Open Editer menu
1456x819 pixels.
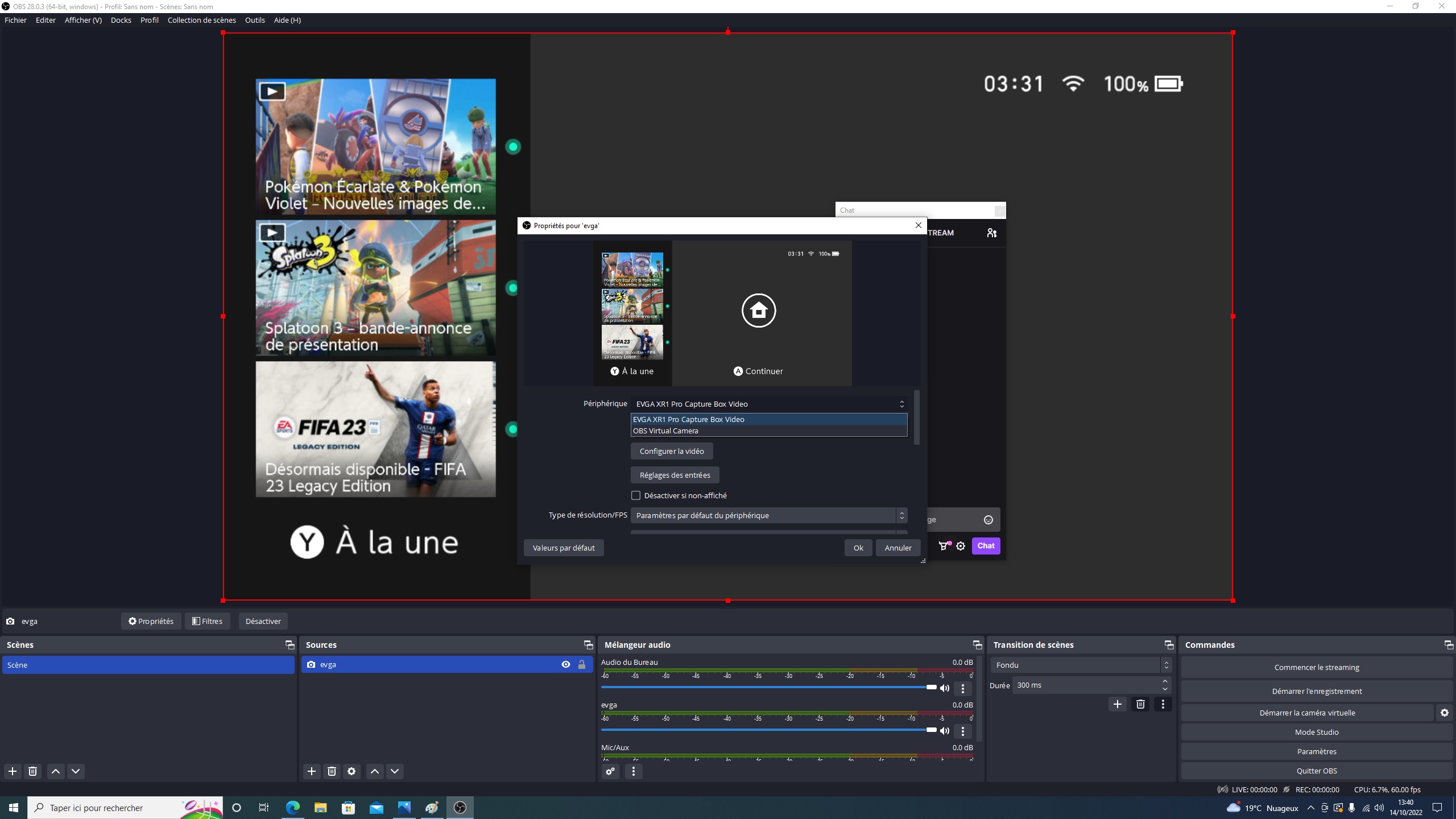[45, 20]
